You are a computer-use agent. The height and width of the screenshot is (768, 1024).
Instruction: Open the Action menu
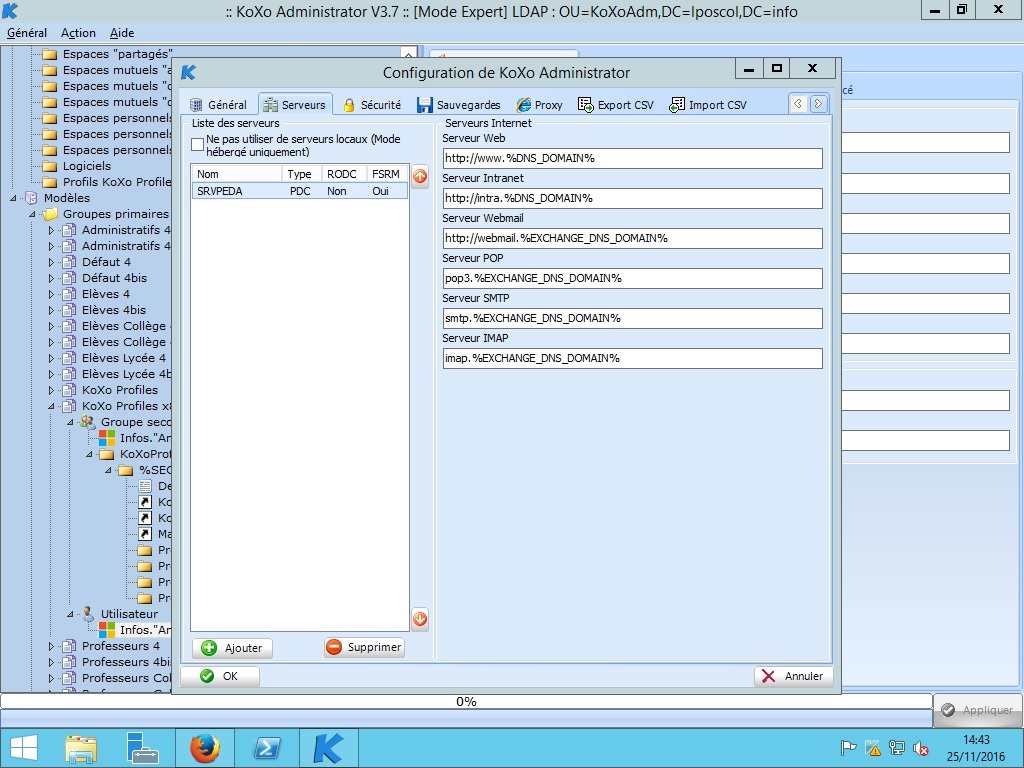(78, 33)
